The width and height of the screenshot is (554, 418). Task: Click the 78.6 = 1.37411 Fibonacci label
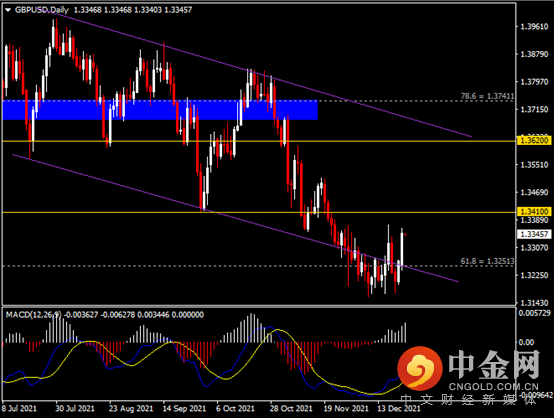tap(487, 96)
